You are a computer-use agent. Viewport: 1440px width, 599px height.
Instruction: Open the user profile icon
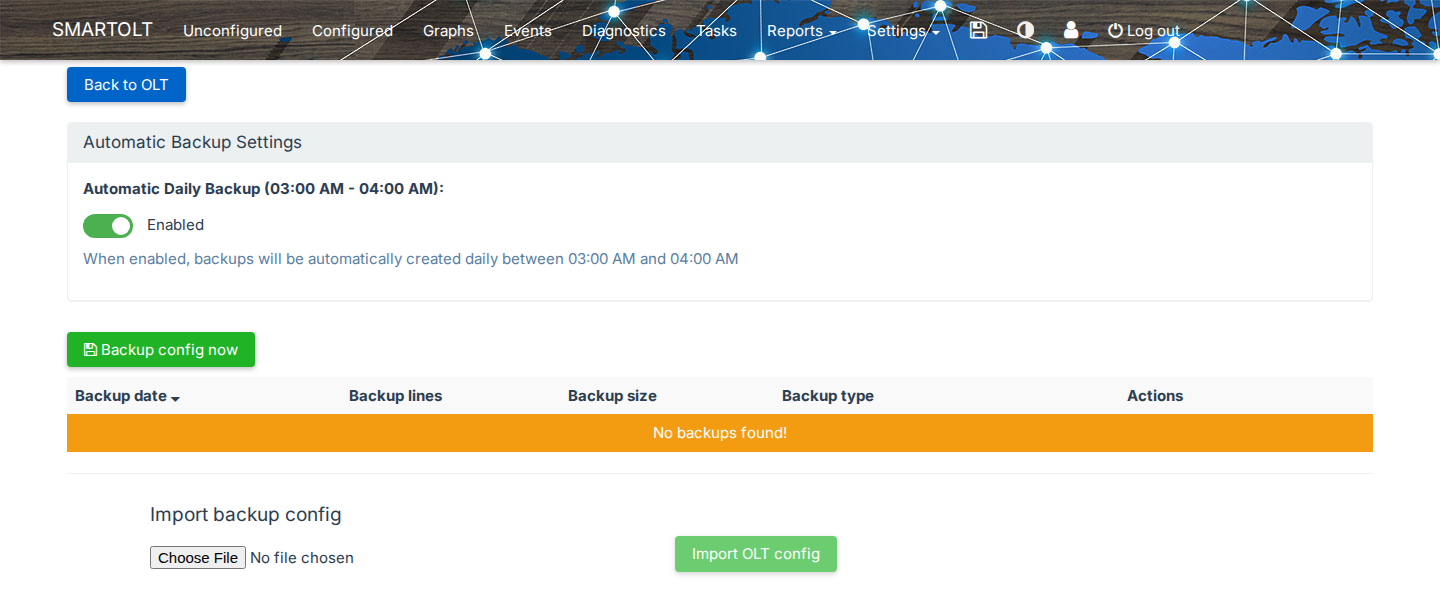click(x=1071, y=30)
